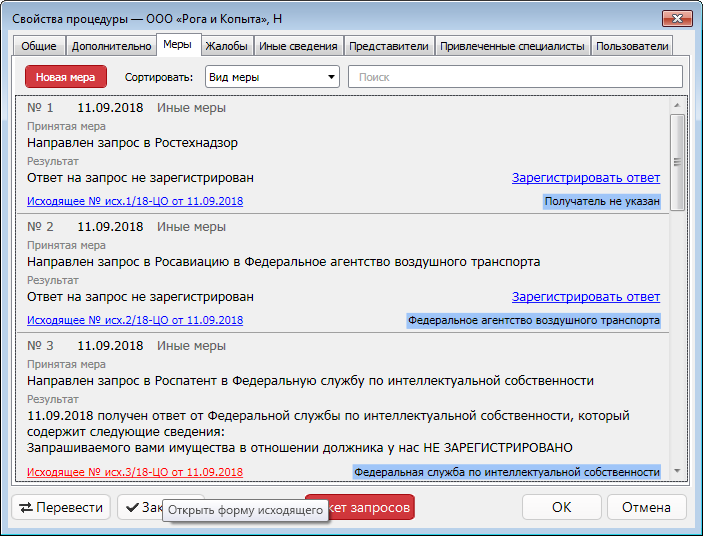The width and height of the screenshot is (703, 536).
Task: Open outgoing link № исх.3/18-ЦО
Action: [135, 472]
